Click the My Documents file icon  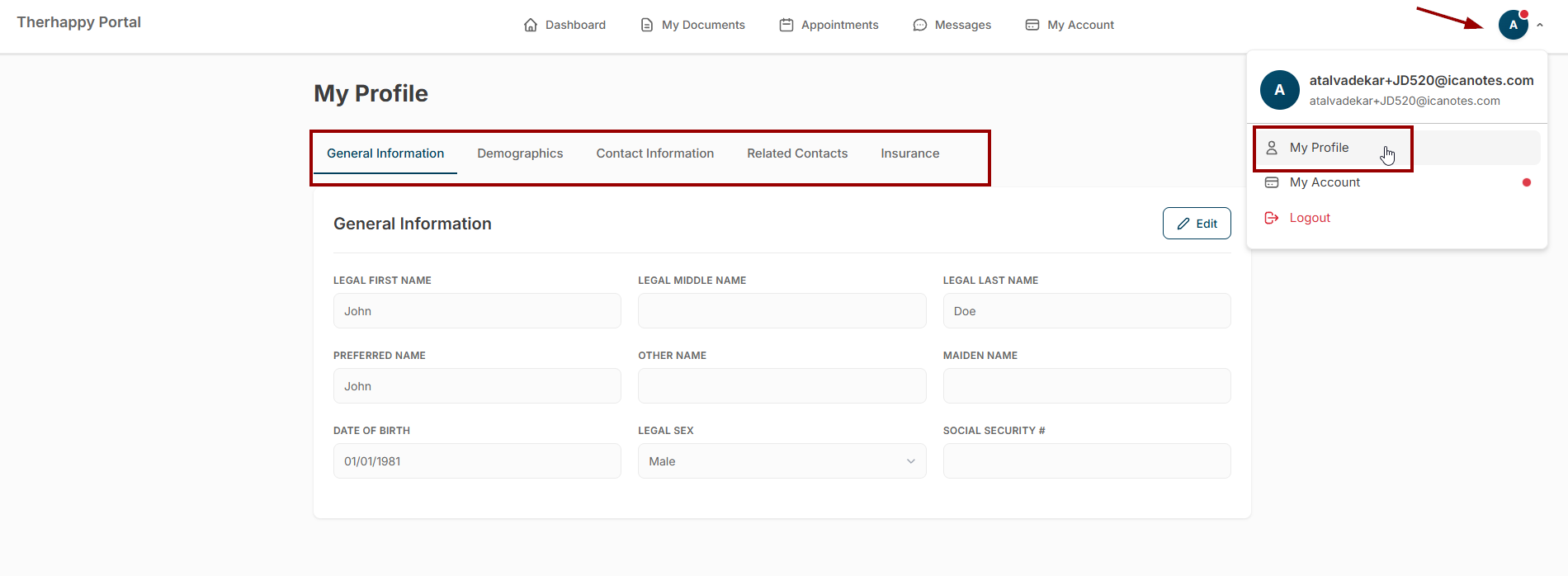click(647, 25)
